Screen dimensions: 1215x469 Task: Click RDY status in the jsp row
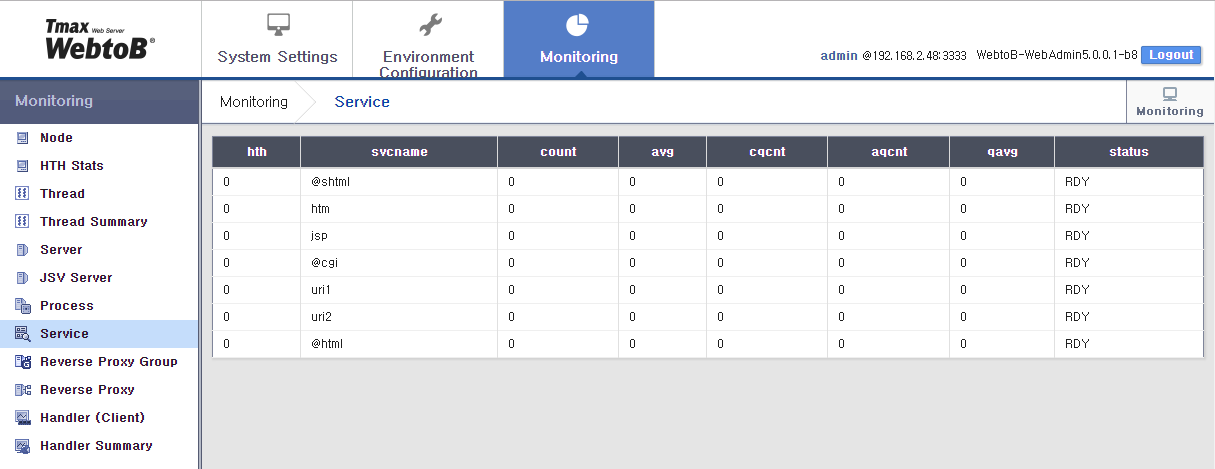(1077, 236)
